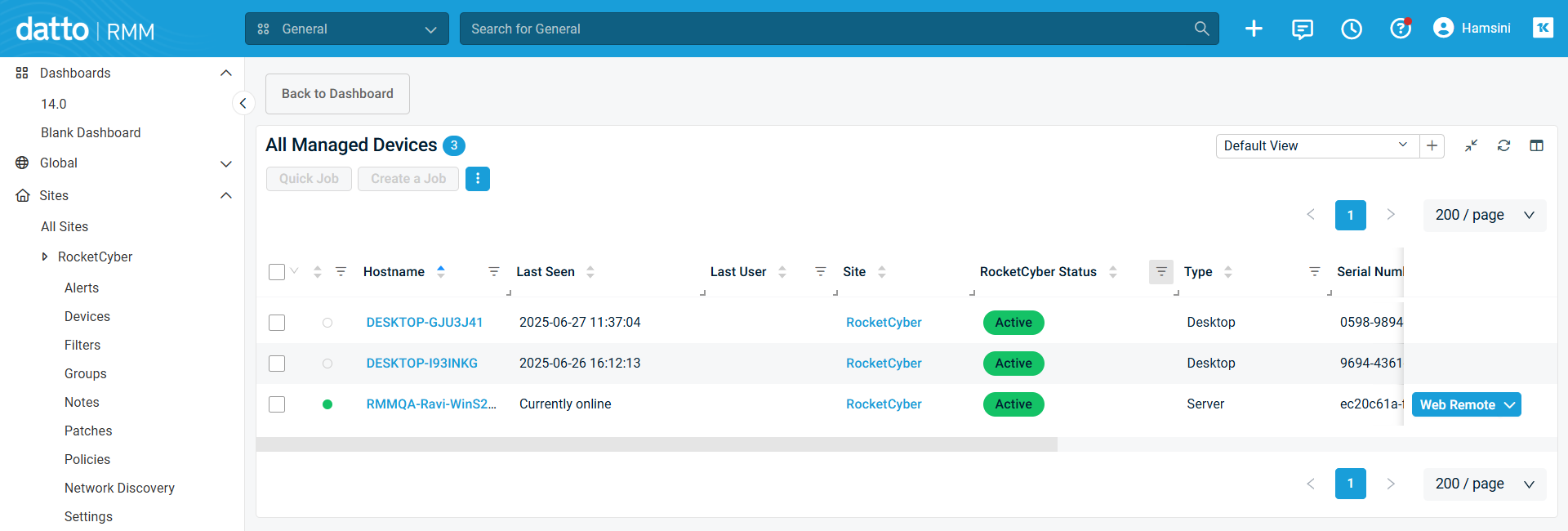Collapse the Dashboards section
The image size is (1568, 531).
pyautogui.click(x=226, y=74)
